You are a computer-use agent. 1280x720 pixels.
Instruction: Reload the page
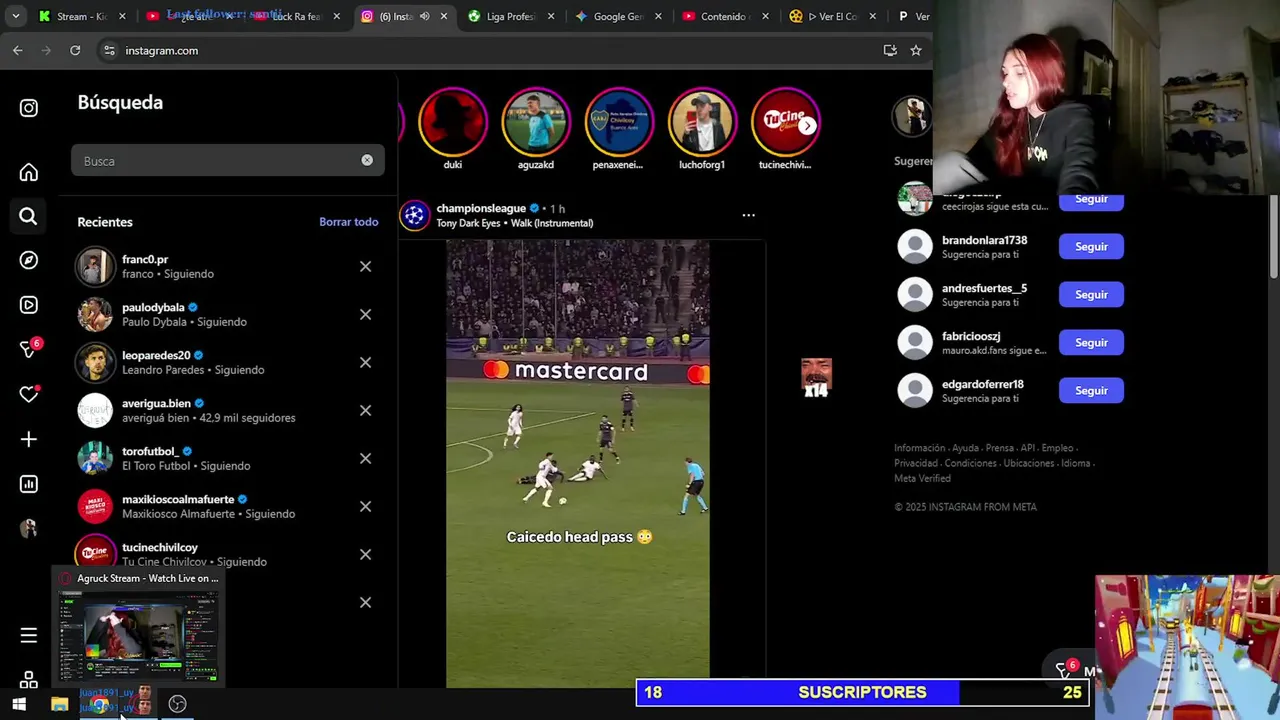(75, 50)
